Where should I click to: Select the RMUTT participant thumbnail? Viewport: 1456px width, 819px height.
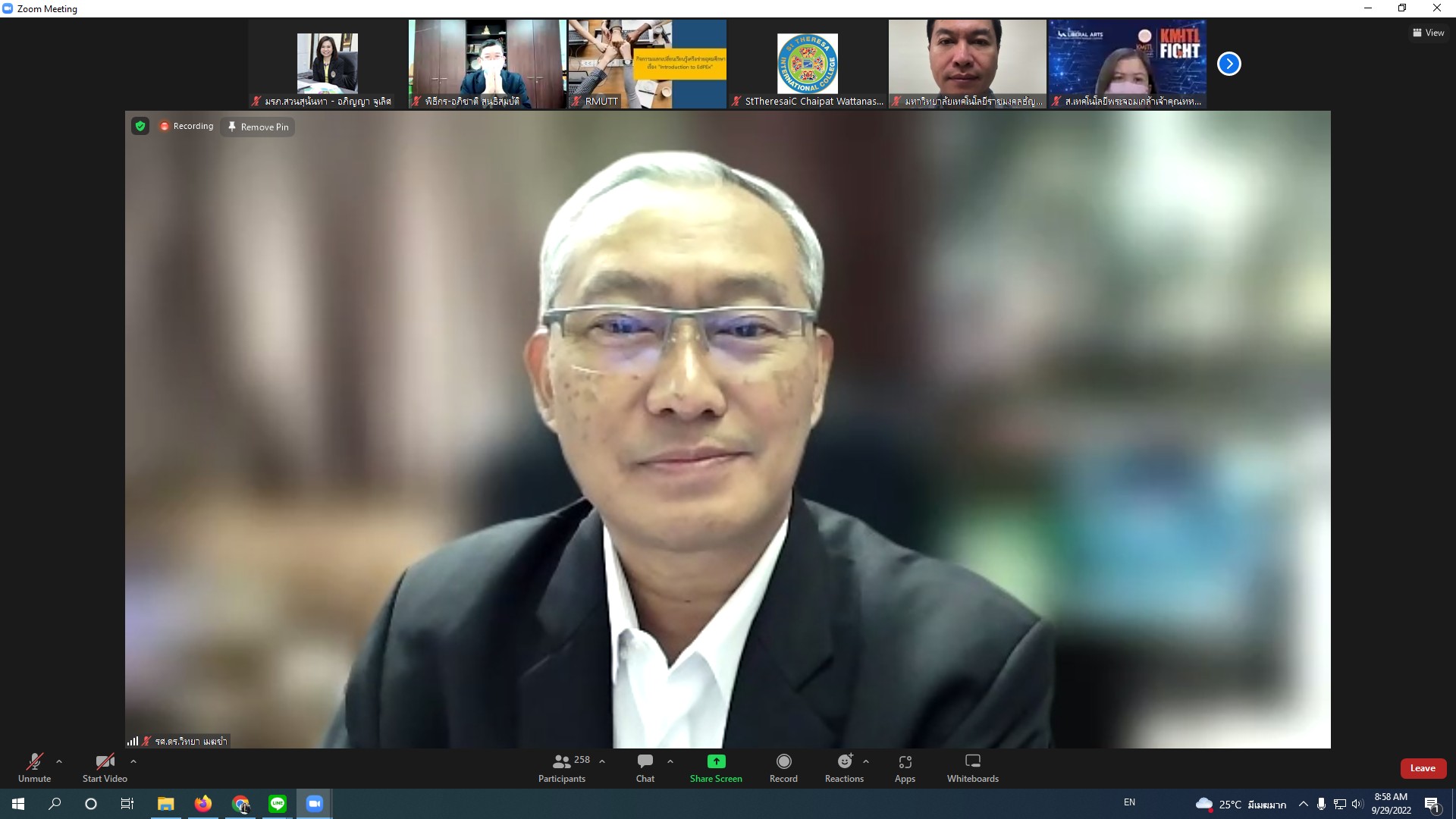[x=647, y=64]
